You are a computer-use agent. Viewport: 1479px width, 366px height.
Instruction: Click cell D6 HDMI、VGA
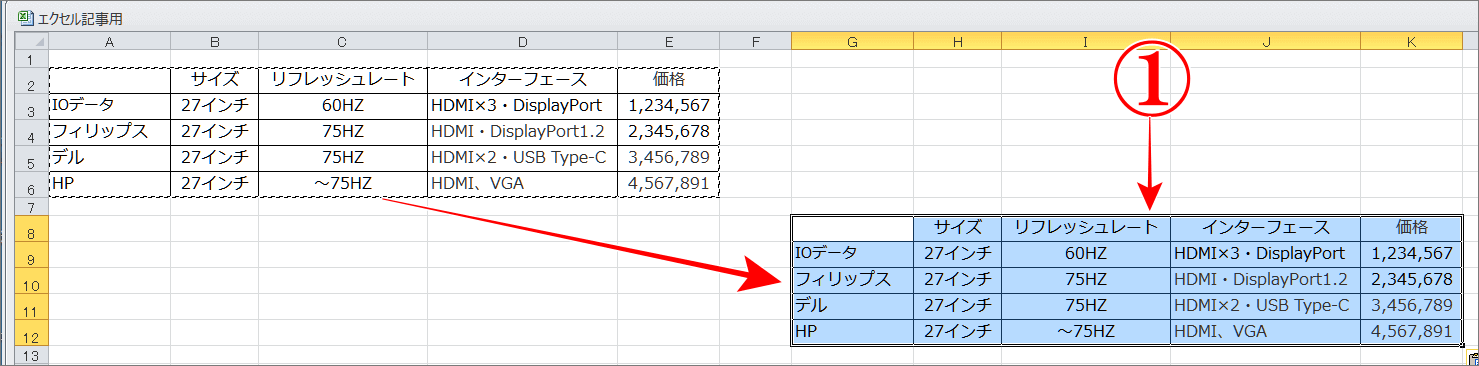522,184
